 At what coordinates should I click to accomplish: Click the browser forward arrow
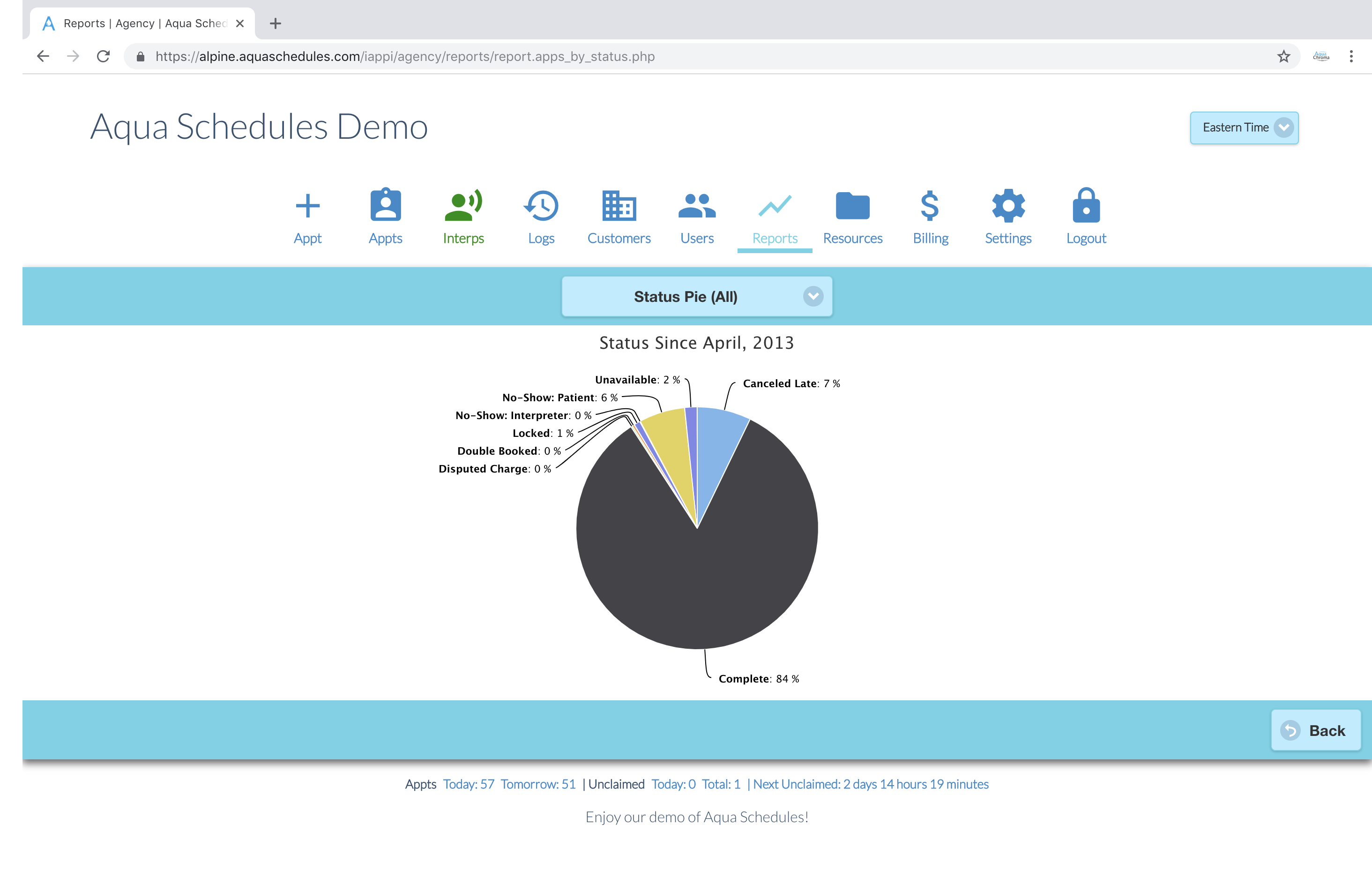(x=73, y=56)
